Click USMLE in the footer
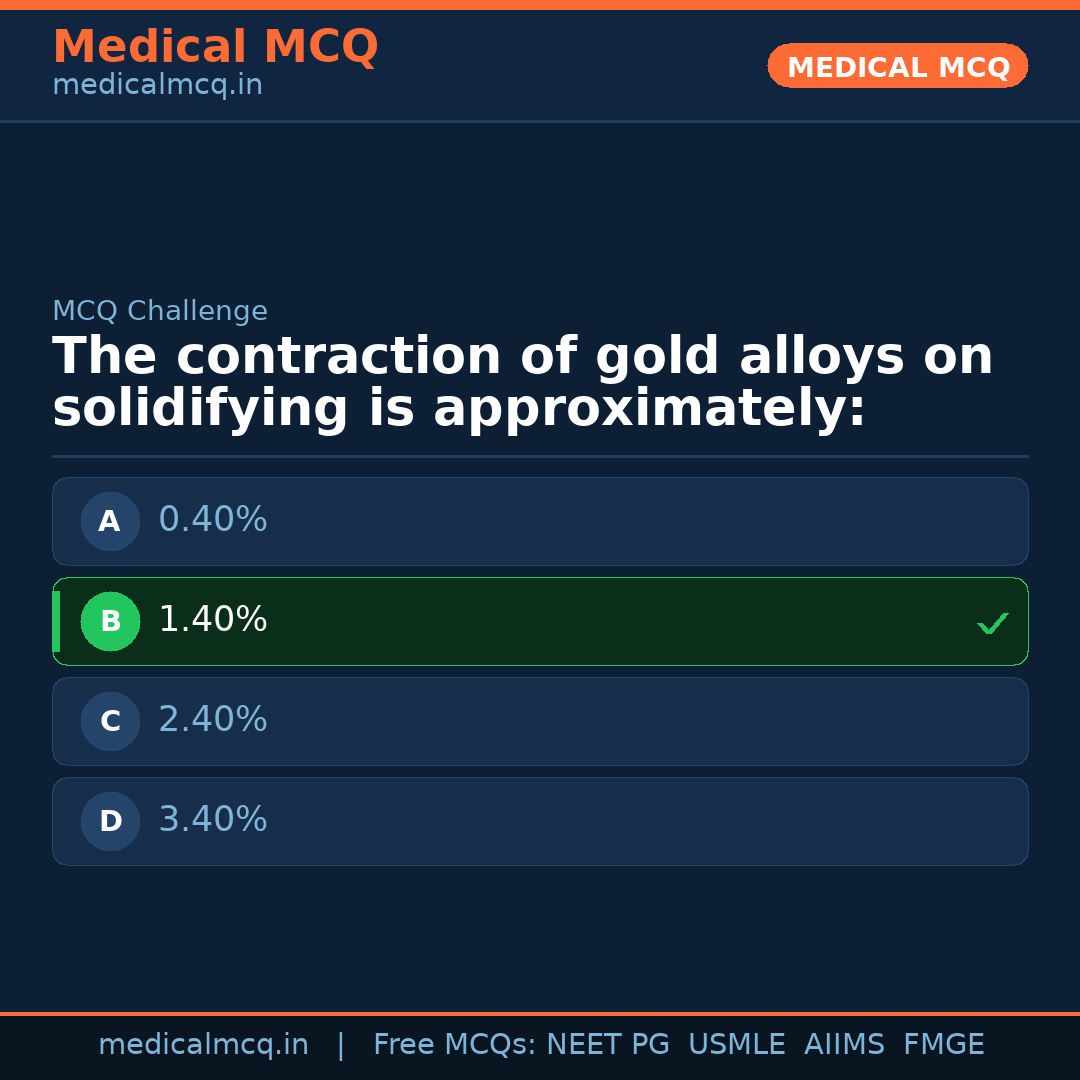Screen dimensions: 1080x1080 (736, 1045)
